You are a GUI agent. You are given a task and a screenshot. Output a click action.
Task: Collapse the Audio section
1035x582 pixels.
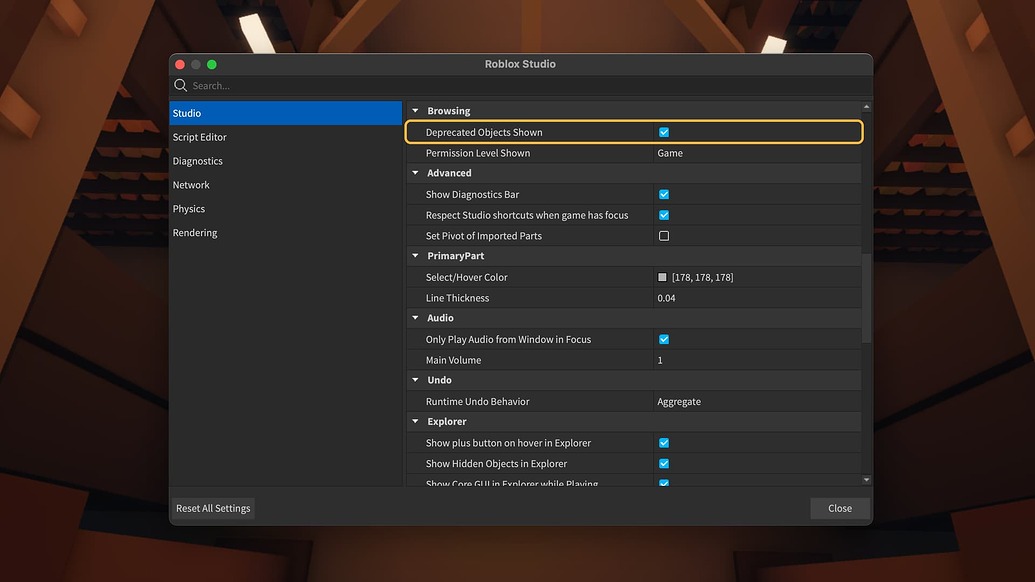pyautogui.click(x=415, y=318)
